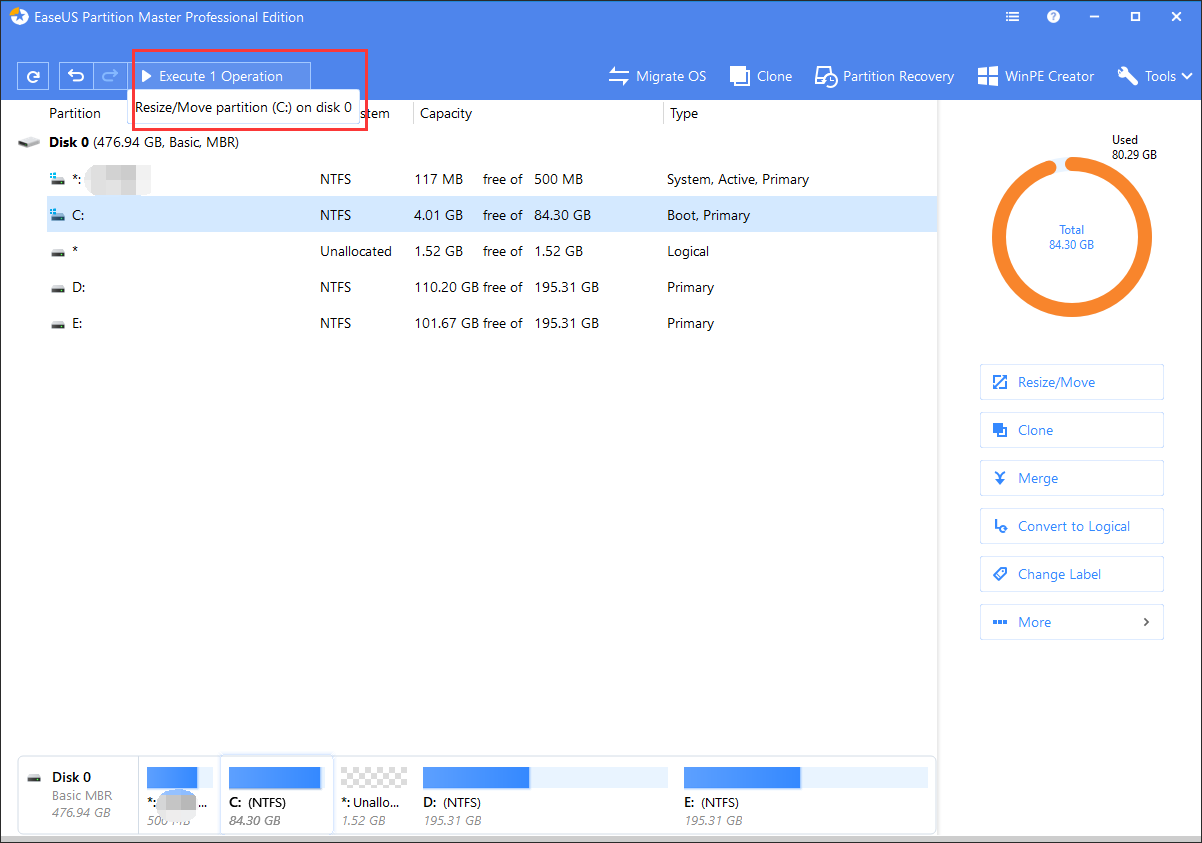Click the Resize/Move icon in side panel
Screen dimensions: 1202x843
tap(999, 382)
